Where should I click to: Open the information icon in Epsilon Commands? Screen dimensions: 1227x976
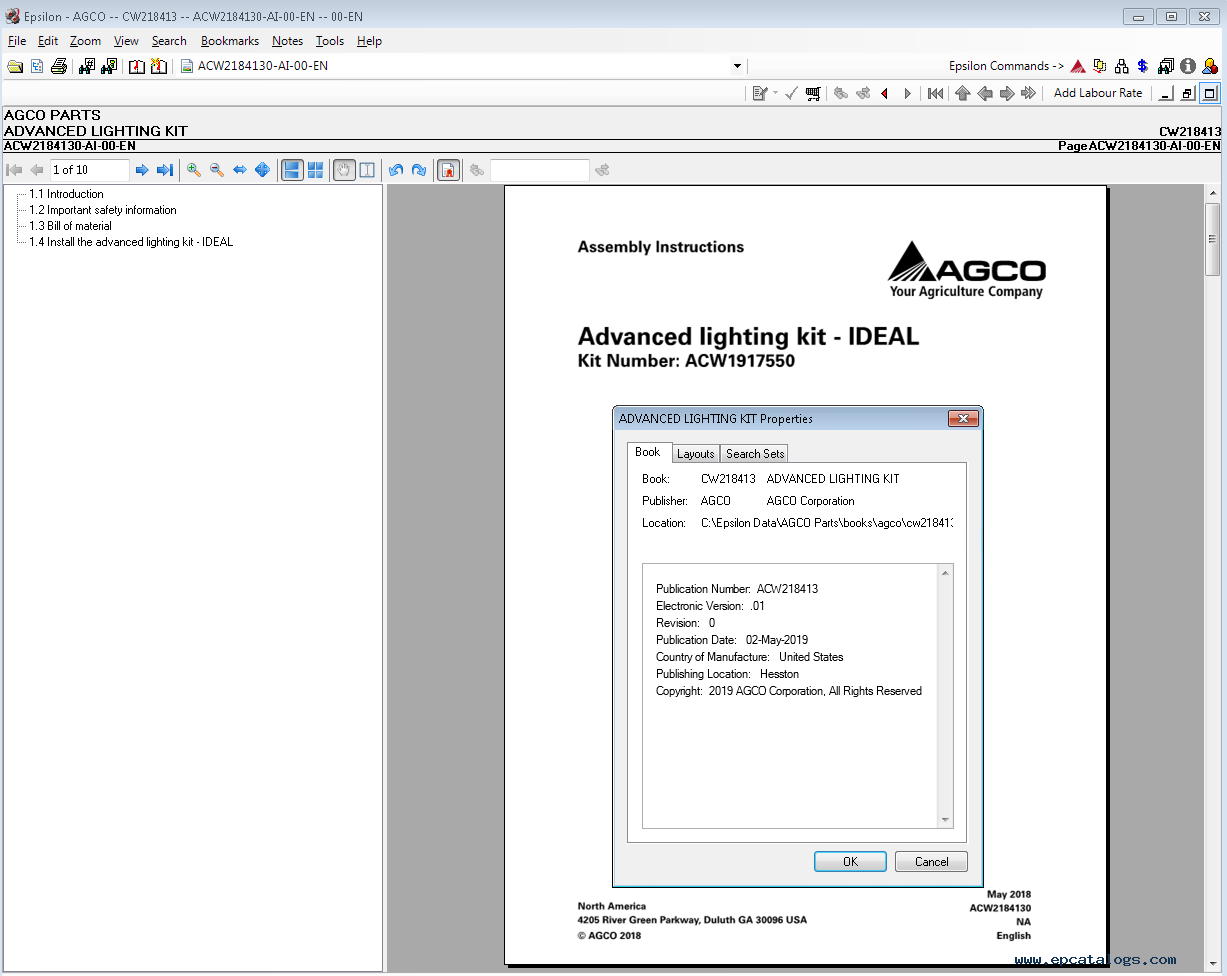[1188, 66]
